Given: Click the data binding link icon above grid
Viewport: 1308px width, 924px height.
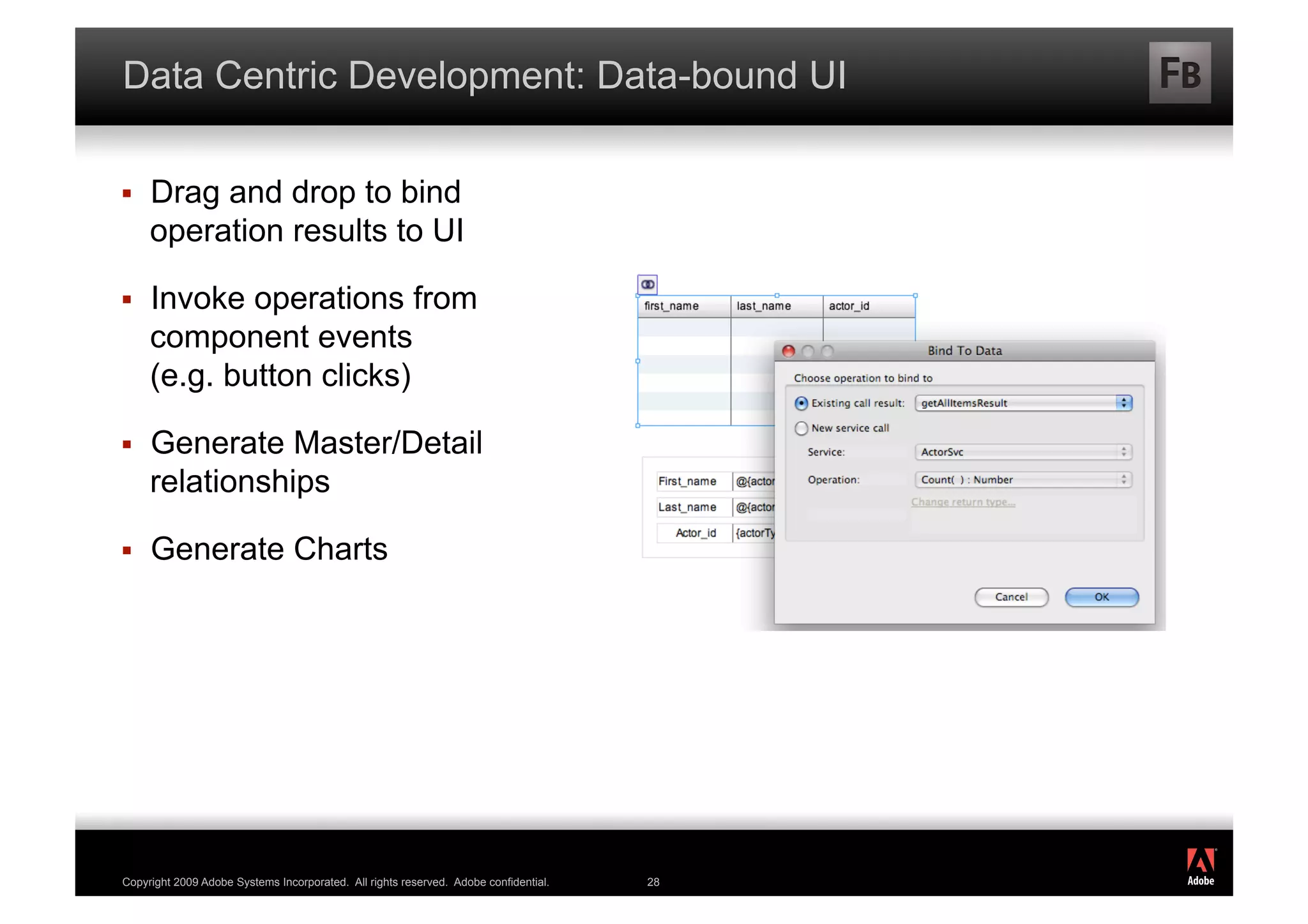Looking at the screenshot, I should (648, 284).
